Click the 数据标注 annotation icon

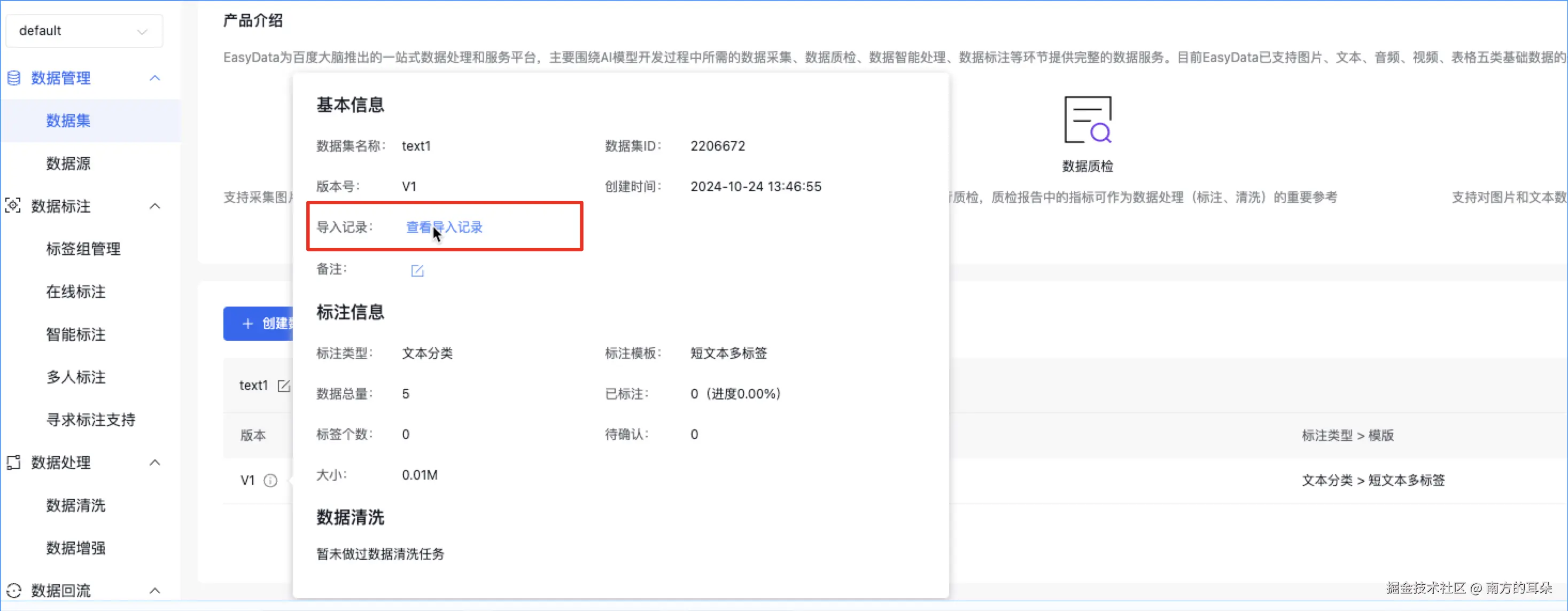click(13, 206)
